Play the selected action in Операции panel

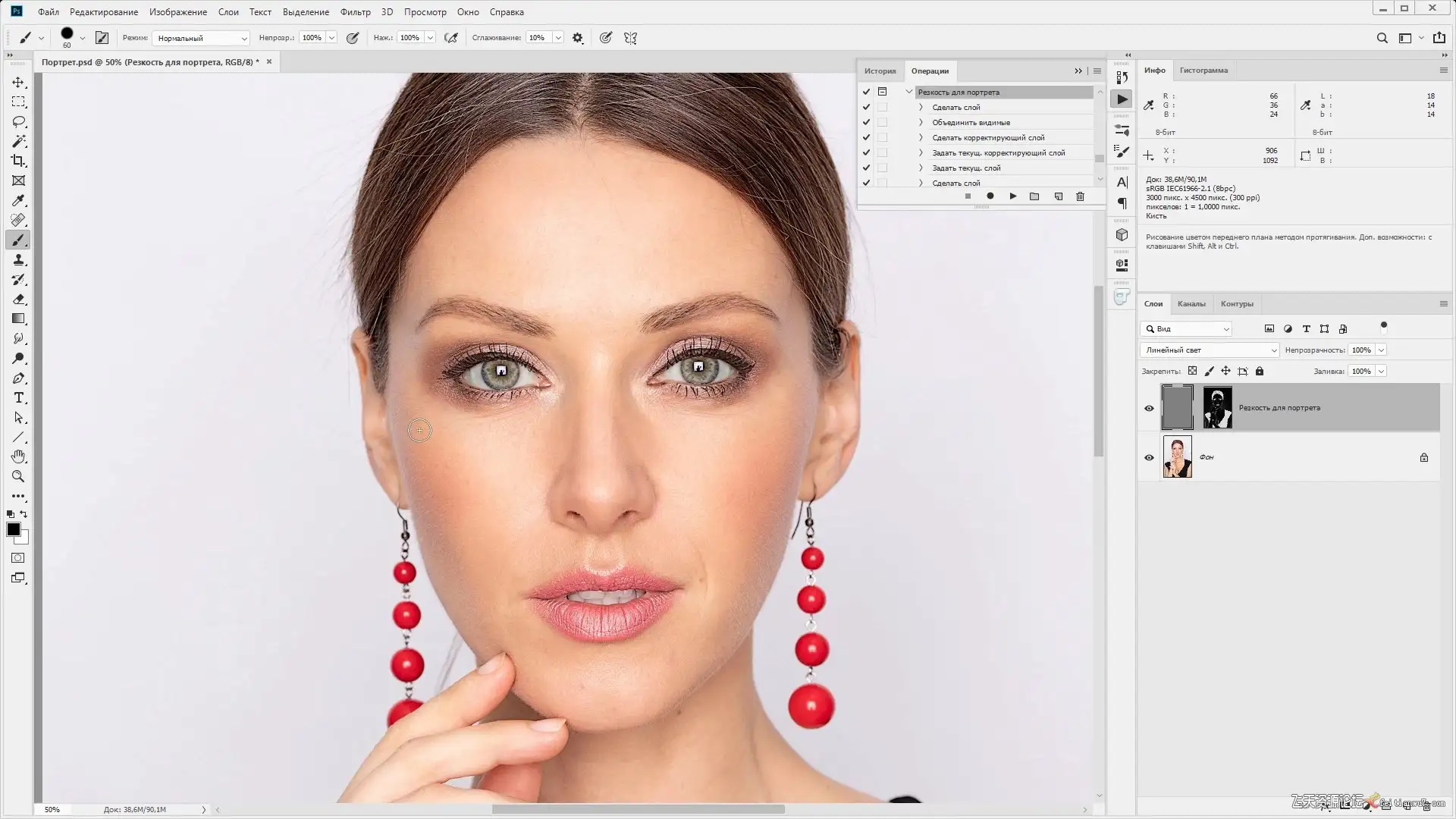pyautogui.click(x=1012, y=196)
